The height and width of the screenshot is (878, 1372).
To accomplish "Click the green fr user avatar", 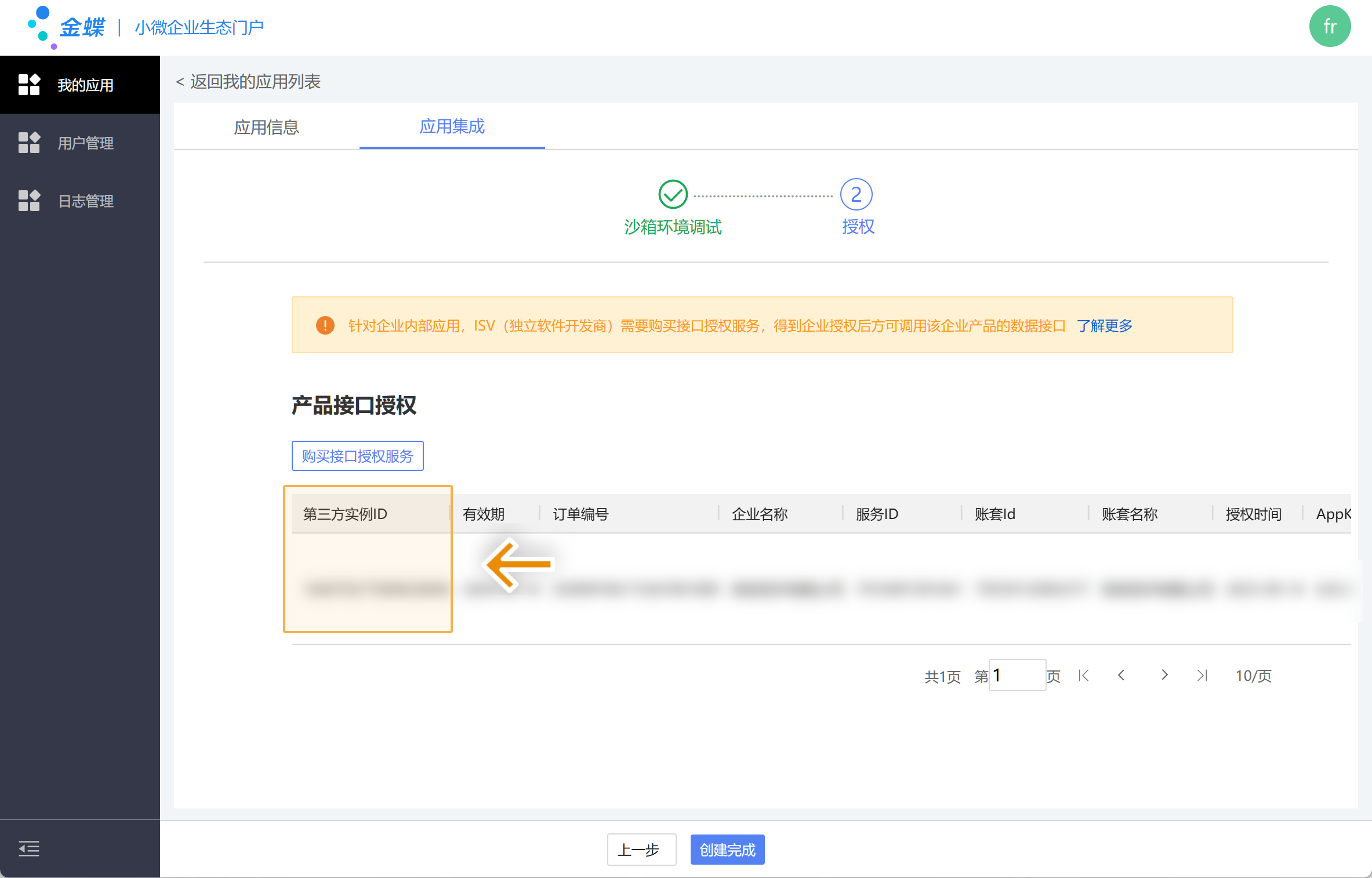I will 1329,27.
